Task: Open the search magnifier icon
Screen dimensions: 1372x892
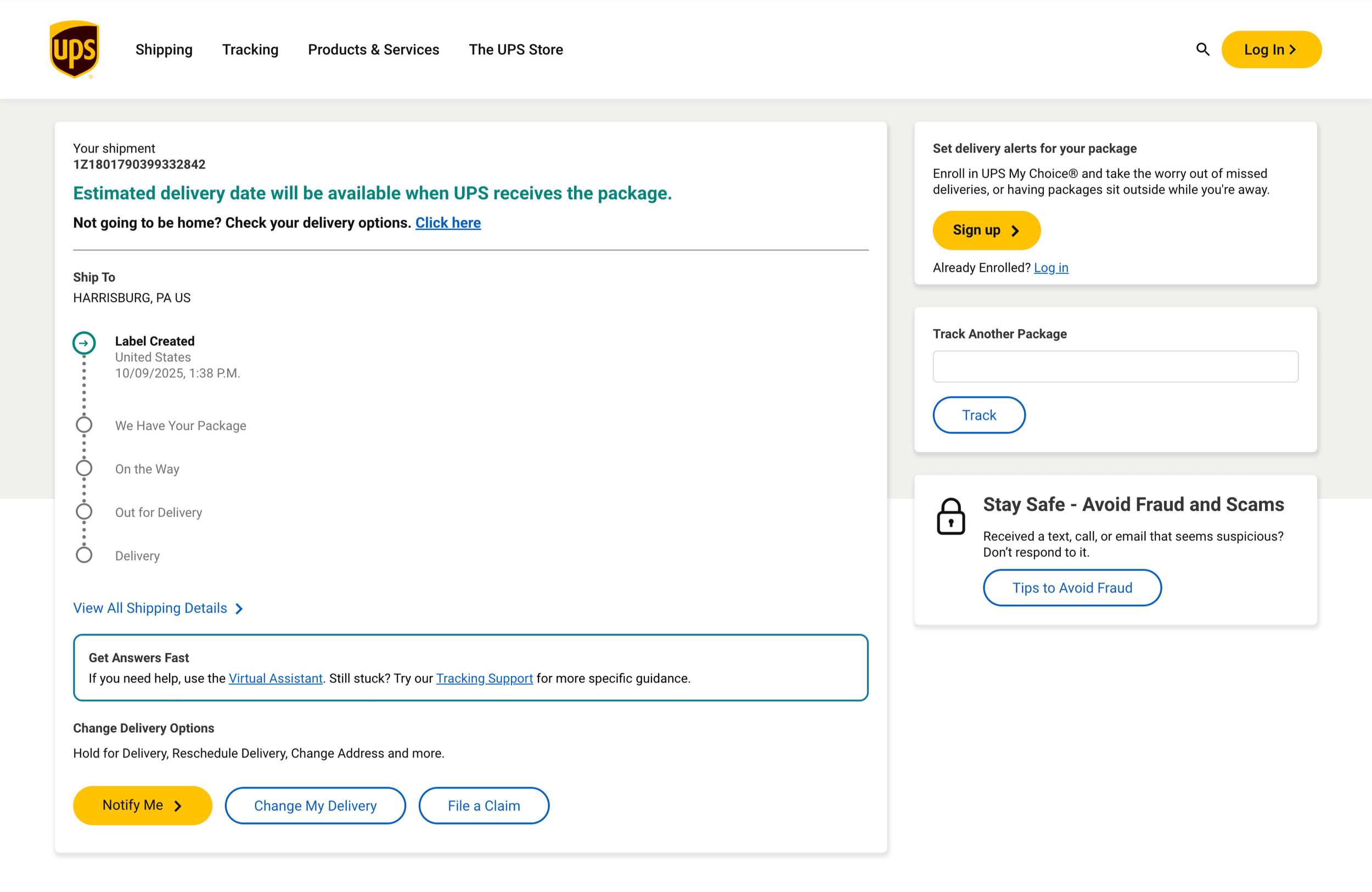Action: point(1202,49)
